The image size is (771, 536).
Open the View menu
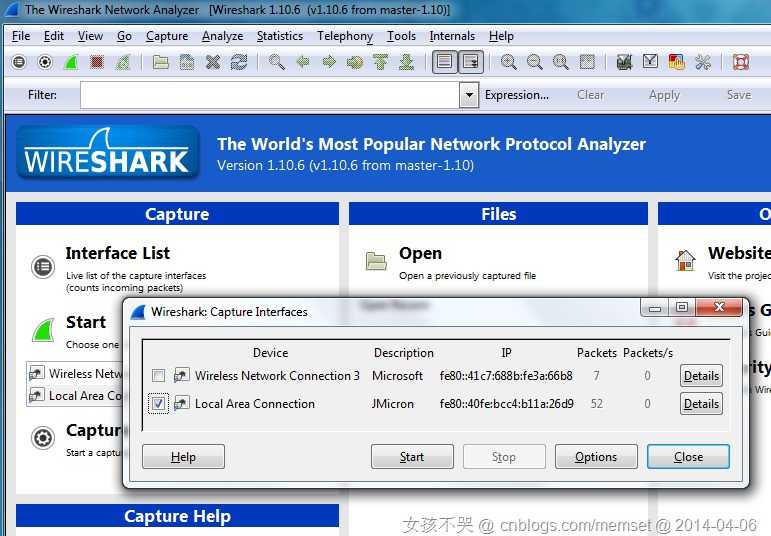90,36
